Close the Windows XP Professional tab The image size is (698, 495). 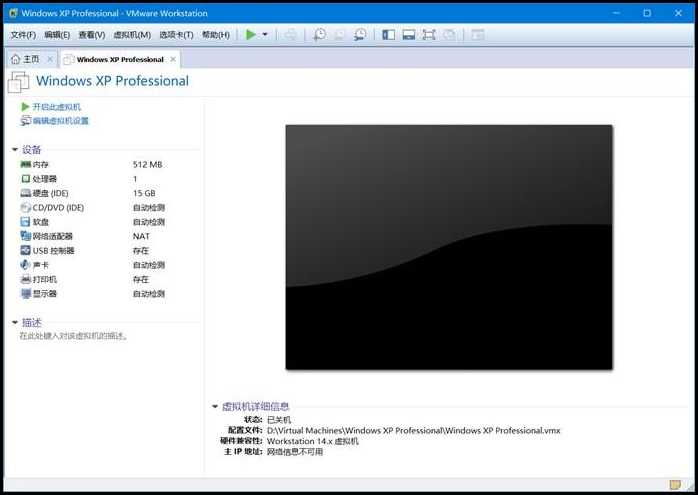point(173,59)
